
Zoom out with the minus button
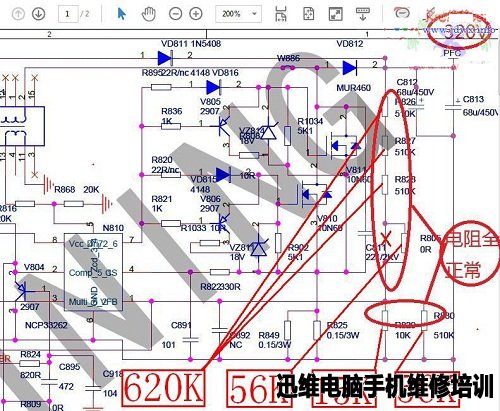tap(175, 14)
